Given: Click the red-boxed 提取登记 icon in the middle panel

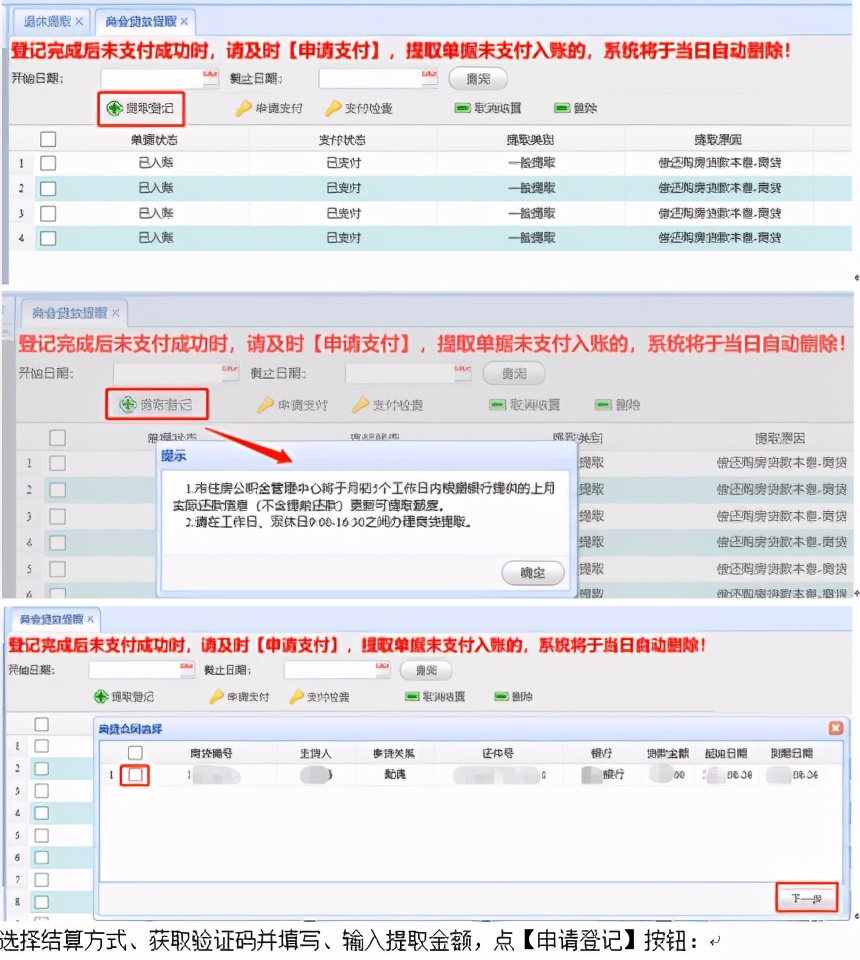Looking at the screenshot, I should click(127, 405).
